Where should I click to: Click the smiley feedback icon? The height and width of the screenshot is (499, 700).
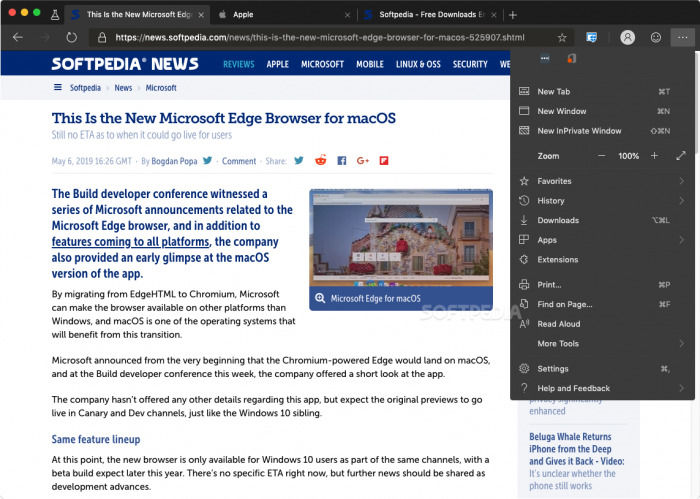coord(655,37)
